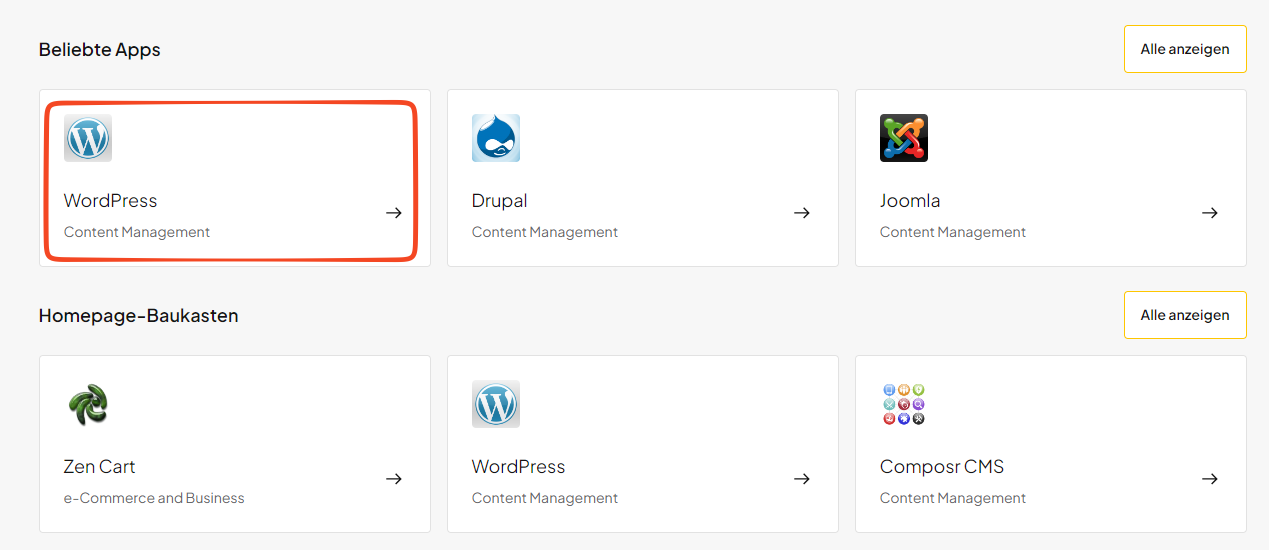Click the arrow on the WordPress card in Homepage-Baukasten

pyautogui.click(x=802, y=479)
